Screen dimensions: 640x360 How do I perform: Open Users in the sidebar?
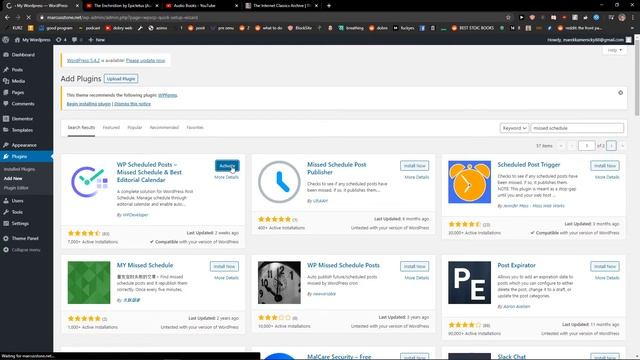17,201
